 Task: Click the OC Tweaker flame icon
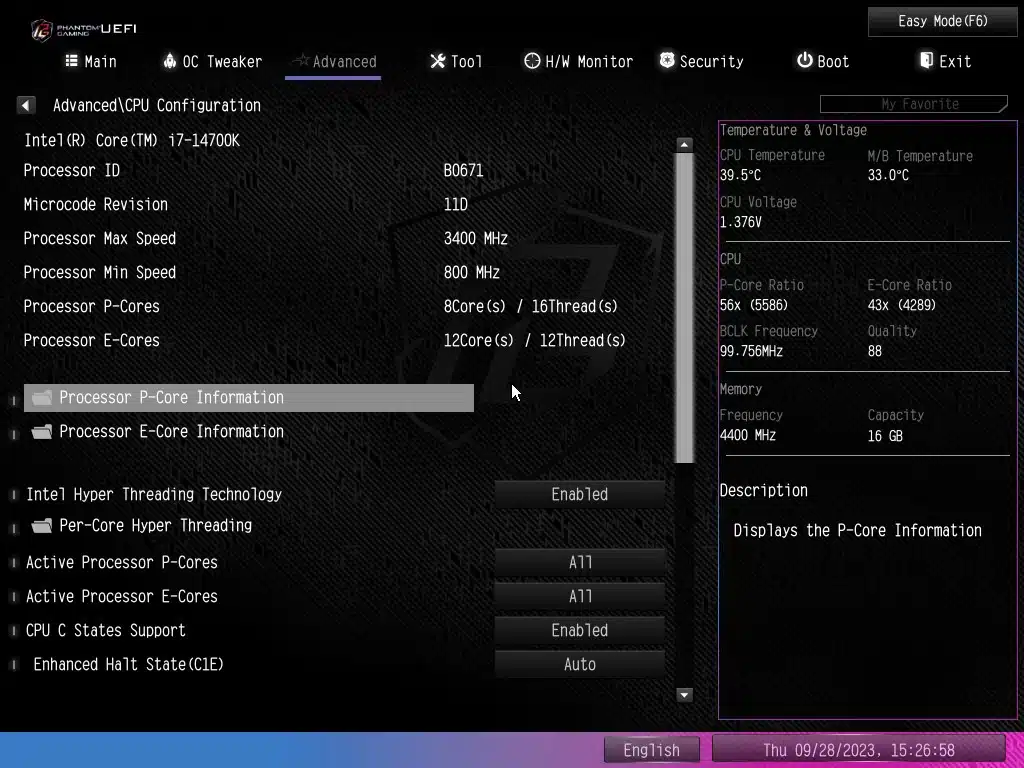tap(170, 61)
